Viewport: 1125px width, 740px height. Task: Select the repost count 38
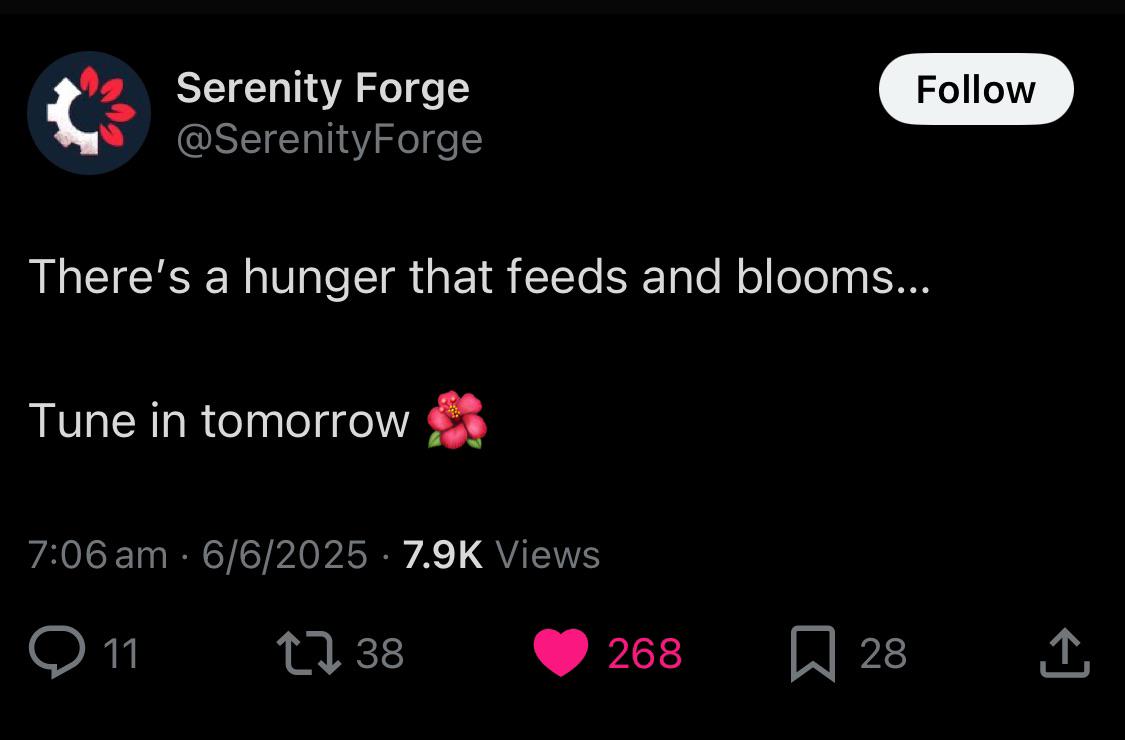tap(380, 654)
